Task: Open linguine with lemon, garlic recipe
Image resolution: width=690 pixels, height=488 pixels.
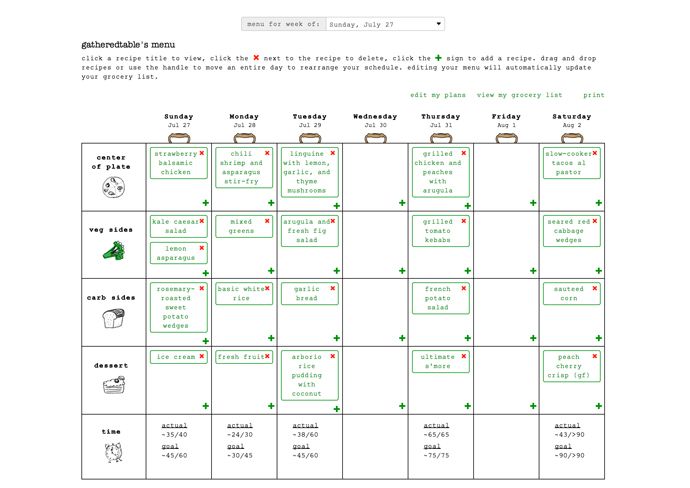Action: point(306,172)
